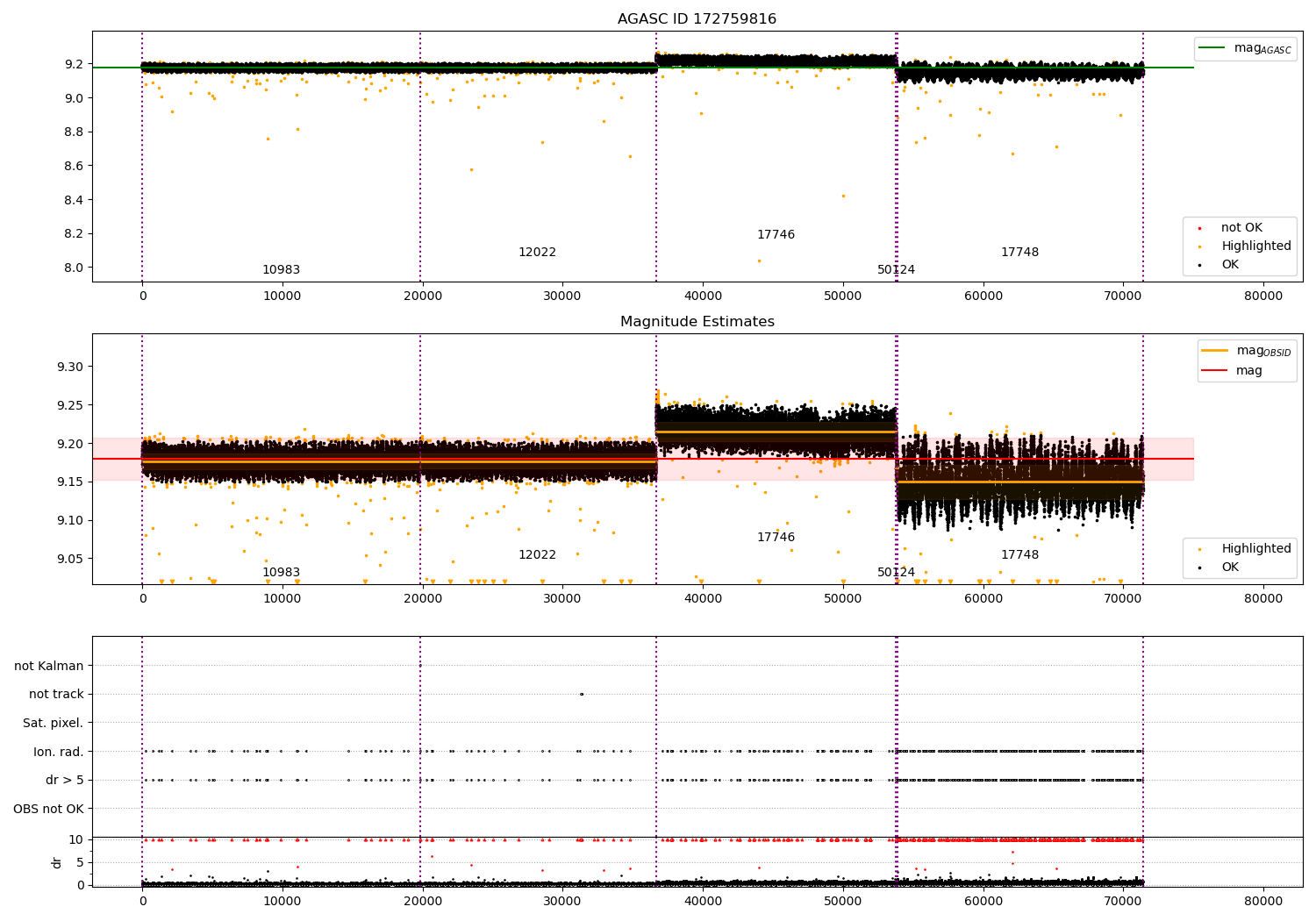Click the "OBS not OK" axis label
This screenshot has width=1316, height=921.
coord(48,809)
